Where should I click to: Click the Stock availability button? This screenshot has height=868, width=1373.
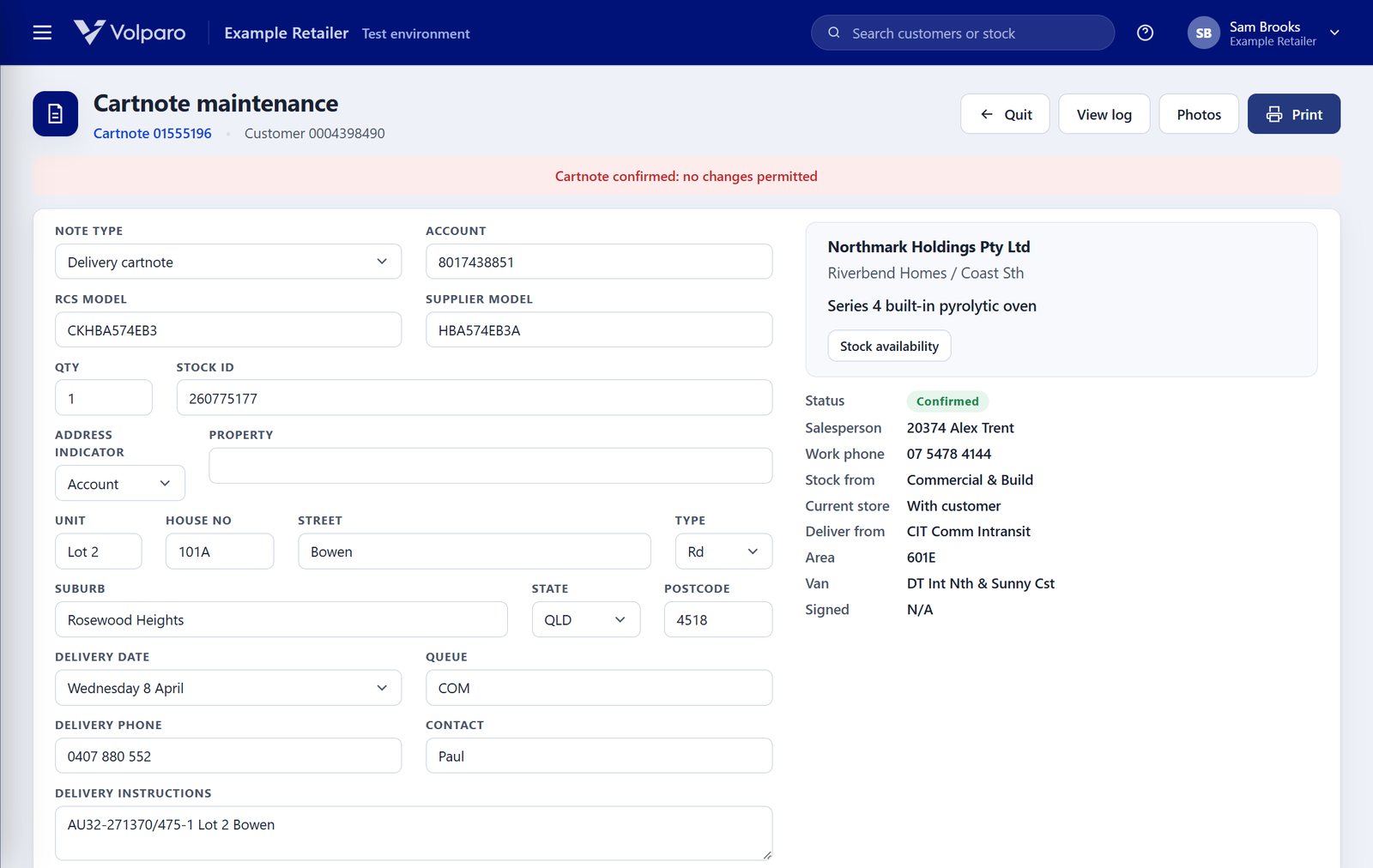click(x=889, y=346)
